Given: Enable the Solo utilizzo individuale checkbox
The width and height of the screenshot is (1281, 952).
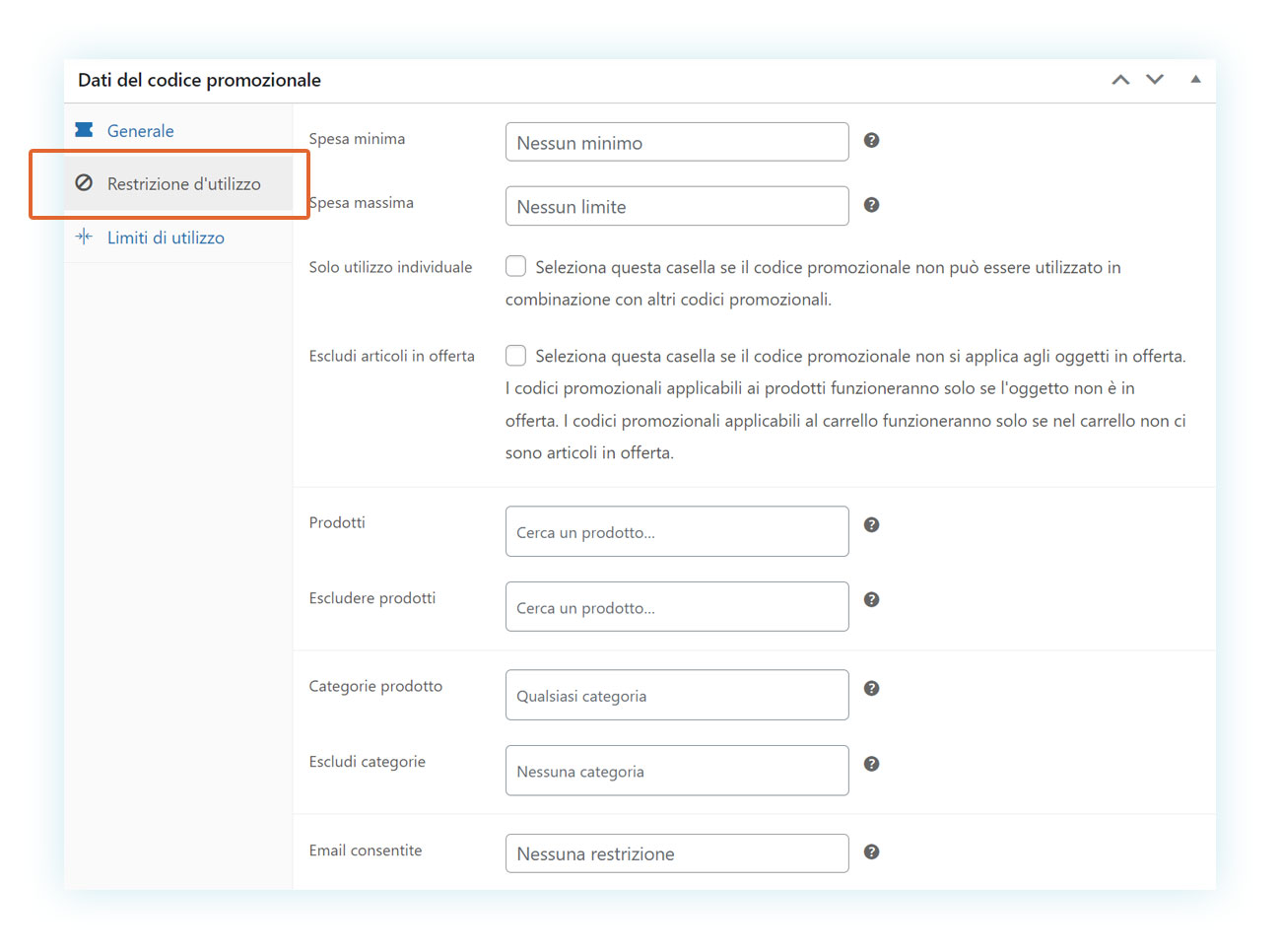Looking at the screenshot, I should coord(515,266).
